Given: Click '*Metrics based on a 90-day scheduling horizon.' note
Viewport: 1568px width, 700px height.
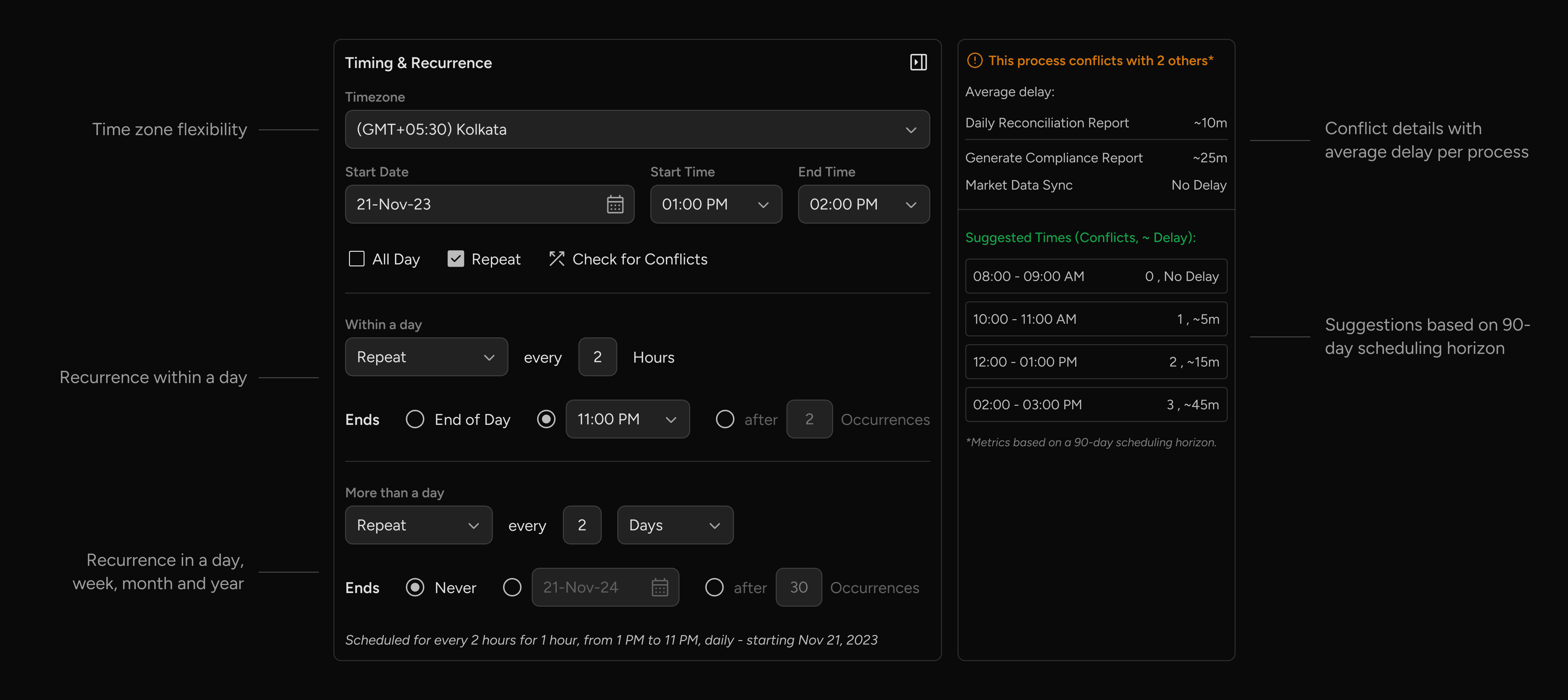Looking at the screenshot, I should (x=1091, y=442).
